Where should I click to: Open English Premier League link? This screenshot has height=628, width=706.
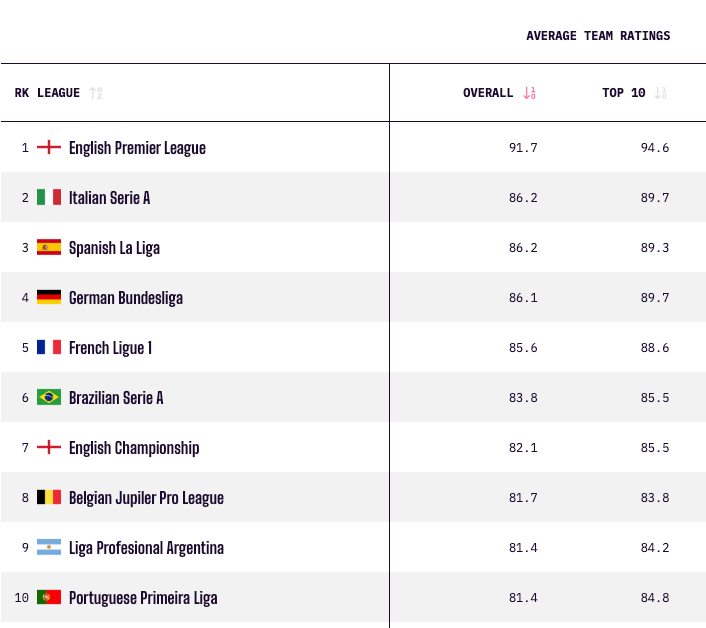(x=137, y=148)
